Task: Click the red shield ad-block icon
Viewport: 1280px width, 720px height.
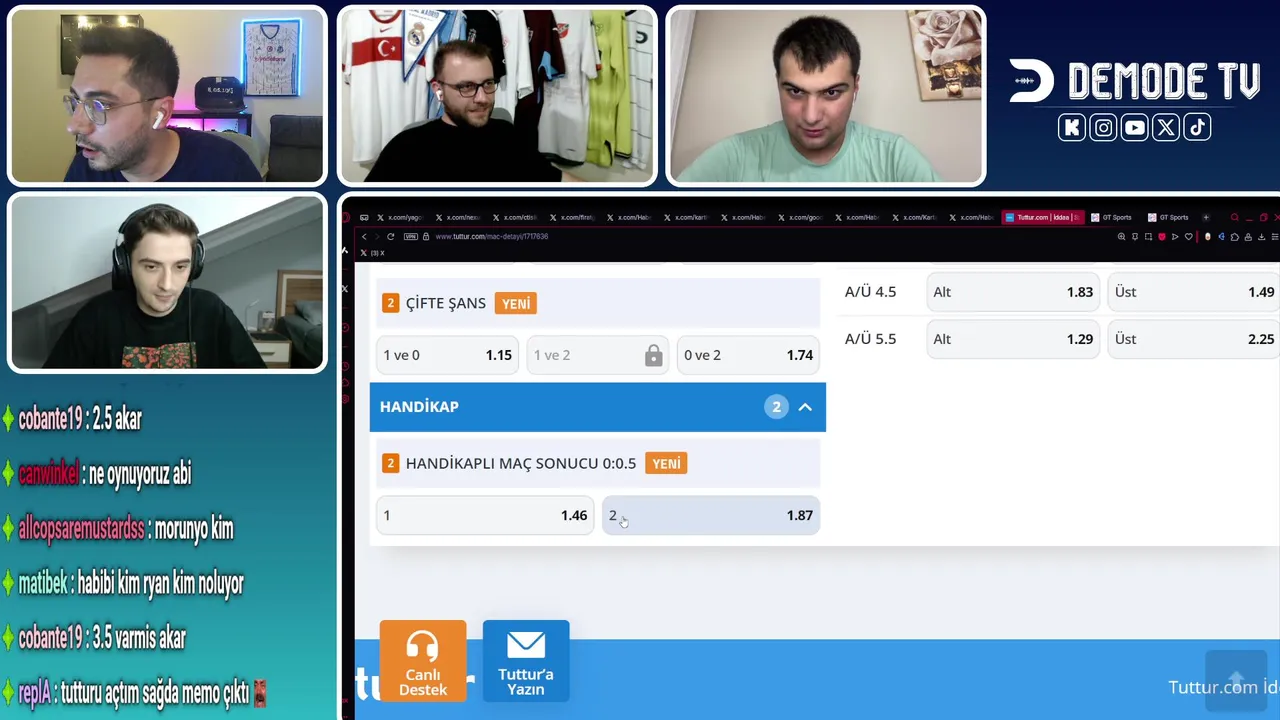Action: click(x=1161, y=237)
